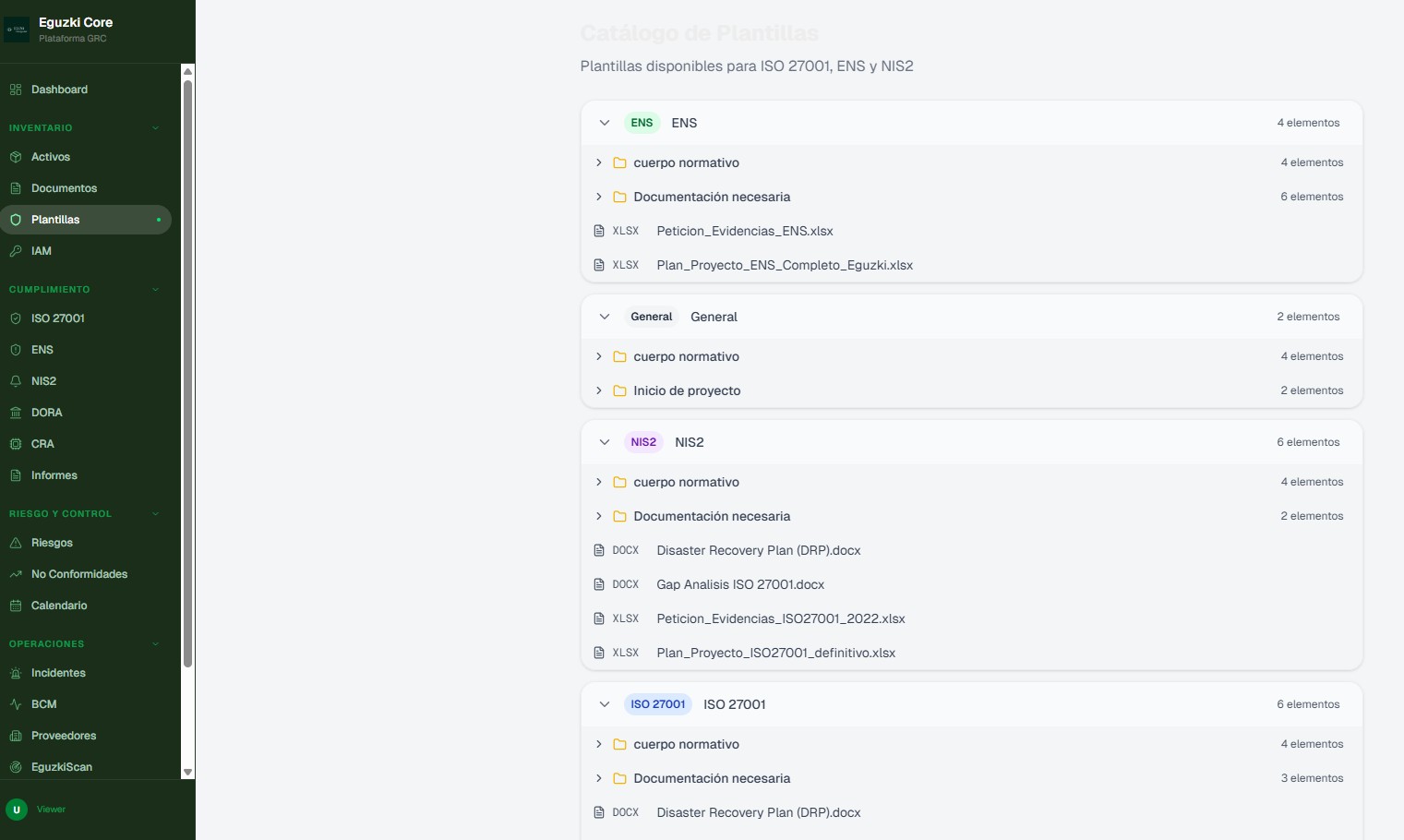Click the Riesgos warning triangle icon

(16, 543)
